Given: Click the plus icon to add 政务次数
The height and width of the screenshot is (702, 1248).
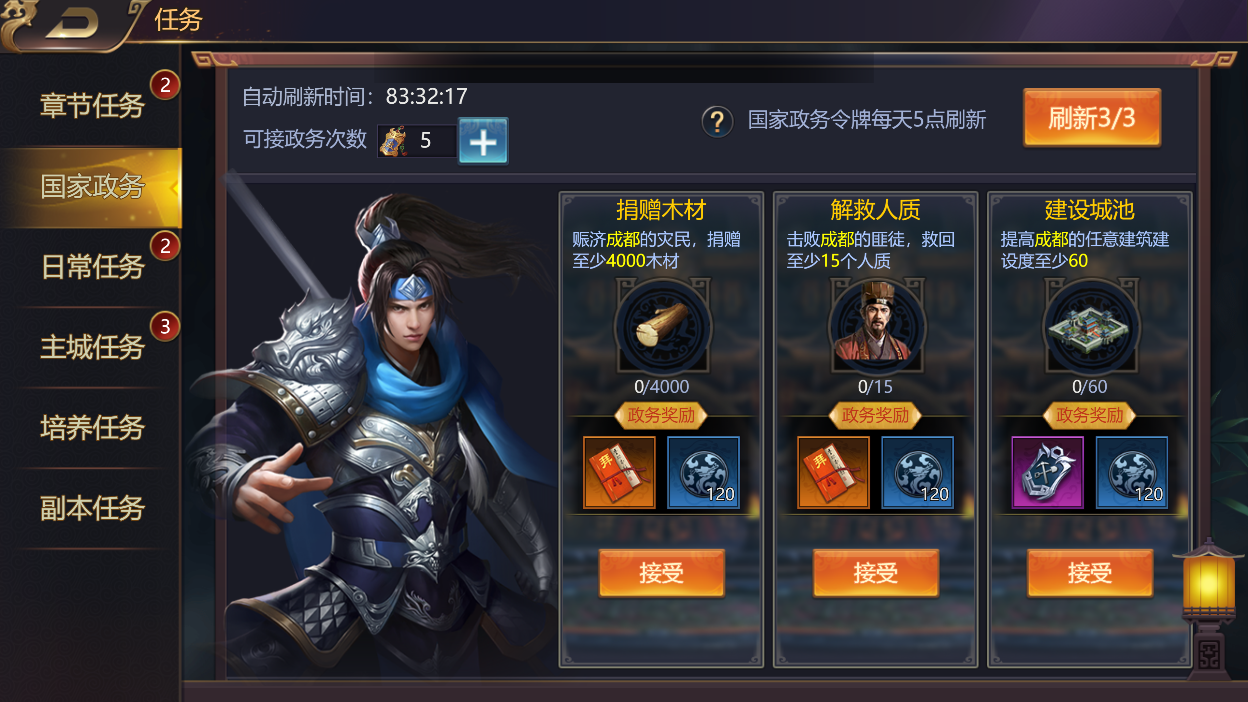Looking at the screenshot, I should [x=483, y=141].
